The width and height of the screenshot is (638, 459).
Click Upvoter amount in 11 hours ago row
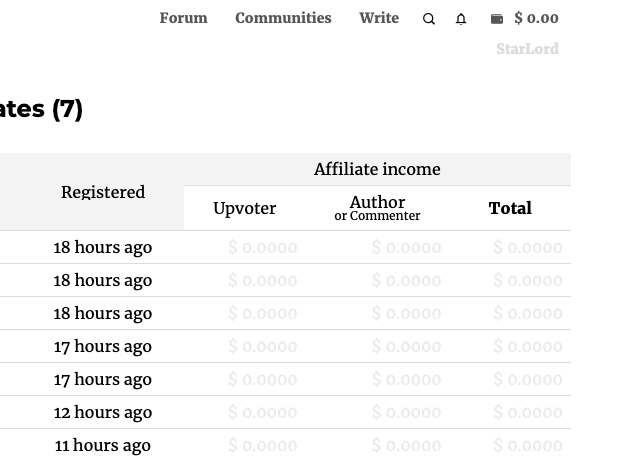pos(262,445)
